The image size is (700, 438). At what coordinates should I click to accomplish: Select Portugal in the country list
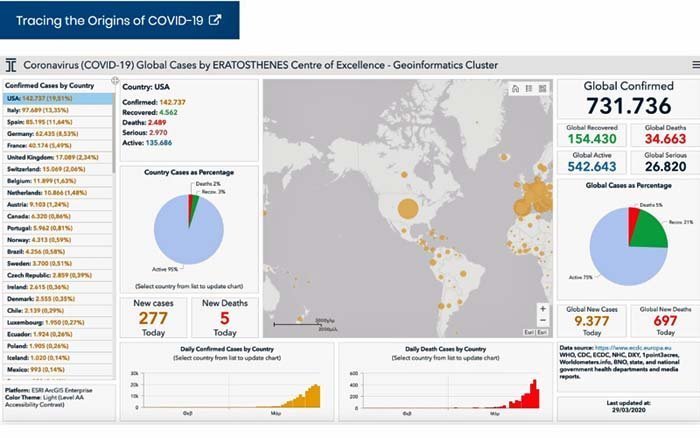click(x=58, y=228)
